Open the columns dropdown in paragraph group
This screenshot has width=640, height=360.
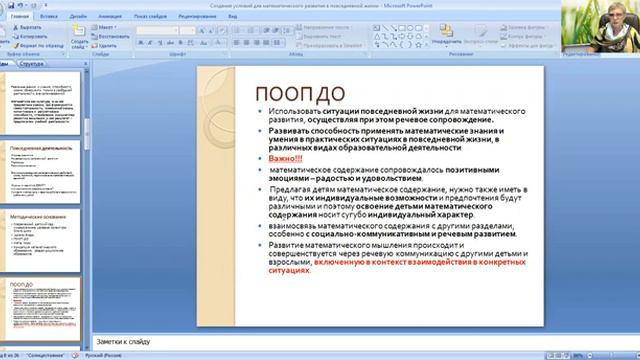click(278, 42)
